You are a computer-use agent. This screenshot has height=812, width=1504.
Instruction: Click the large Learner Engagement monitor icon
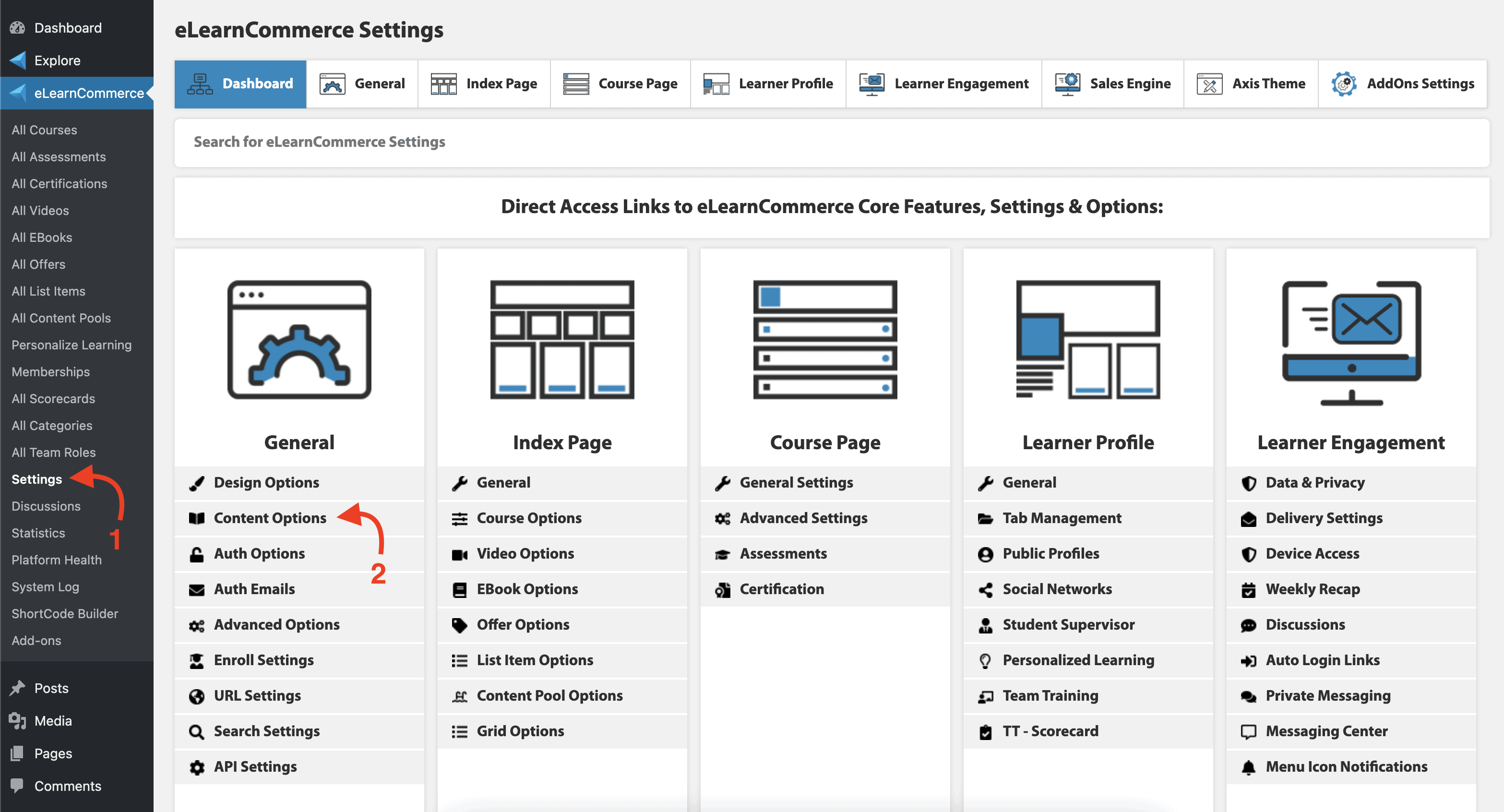tap(1351, 343)
